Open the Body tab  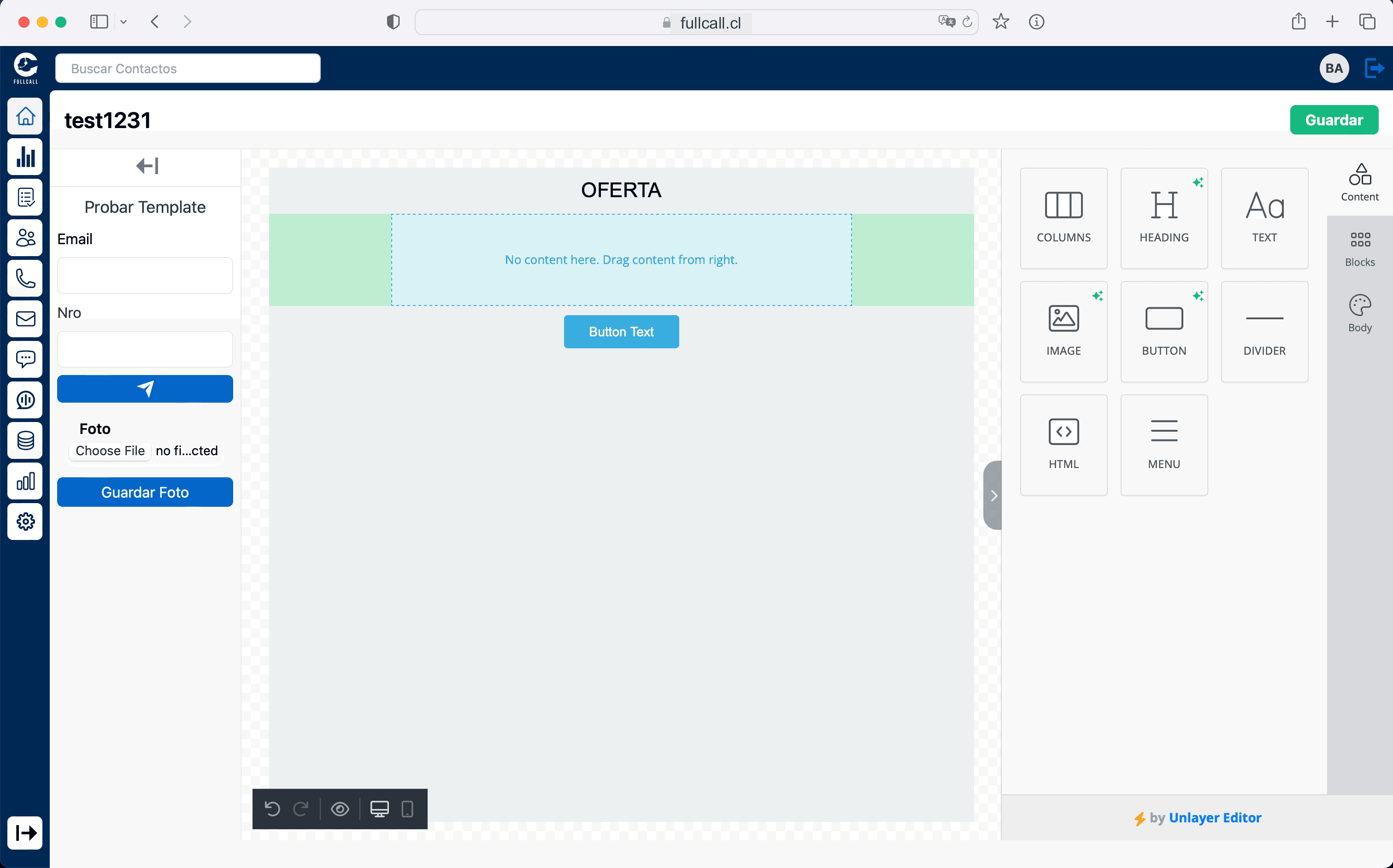1359,313
